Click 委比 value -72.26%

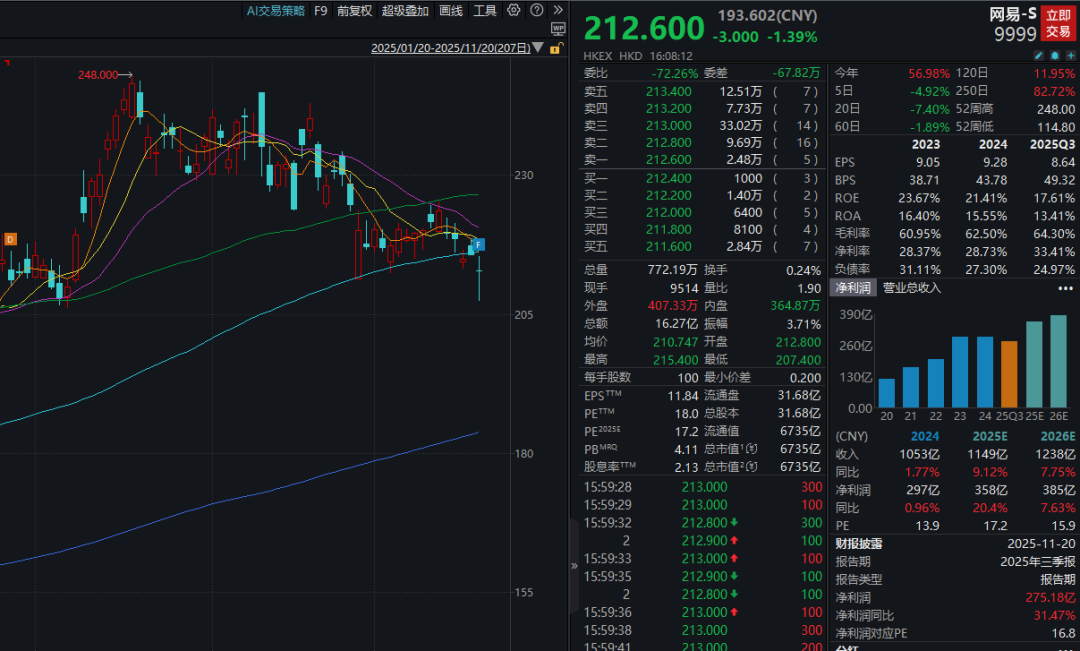click(675, 73)
